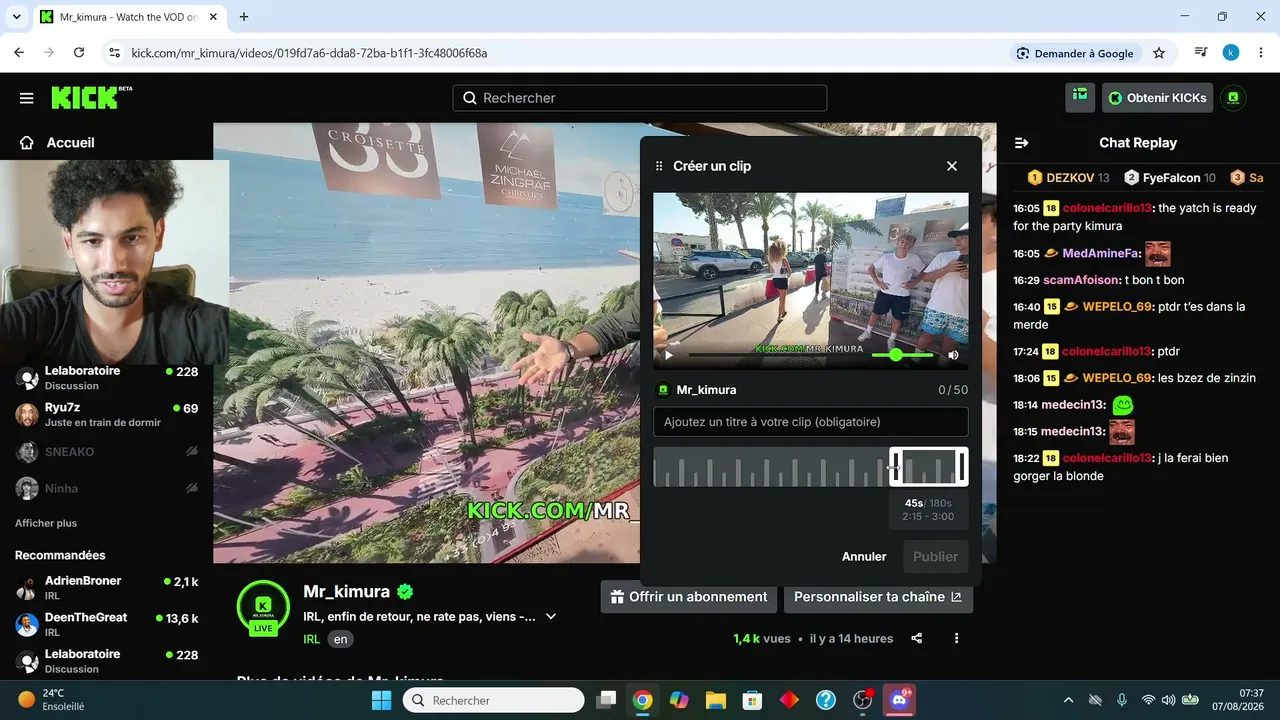Click the 'en' language tag
1280x720 pixels.
coord(341,639)
